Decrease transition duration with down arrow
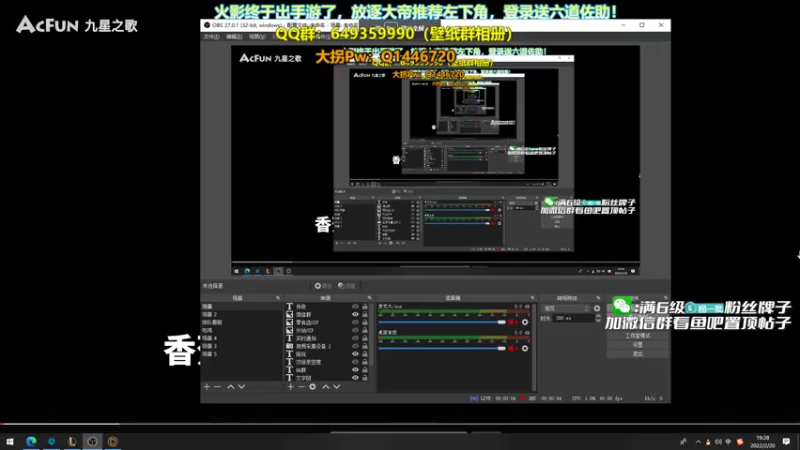This screenshot has width=800, height=450. click(x=598, y=320)
